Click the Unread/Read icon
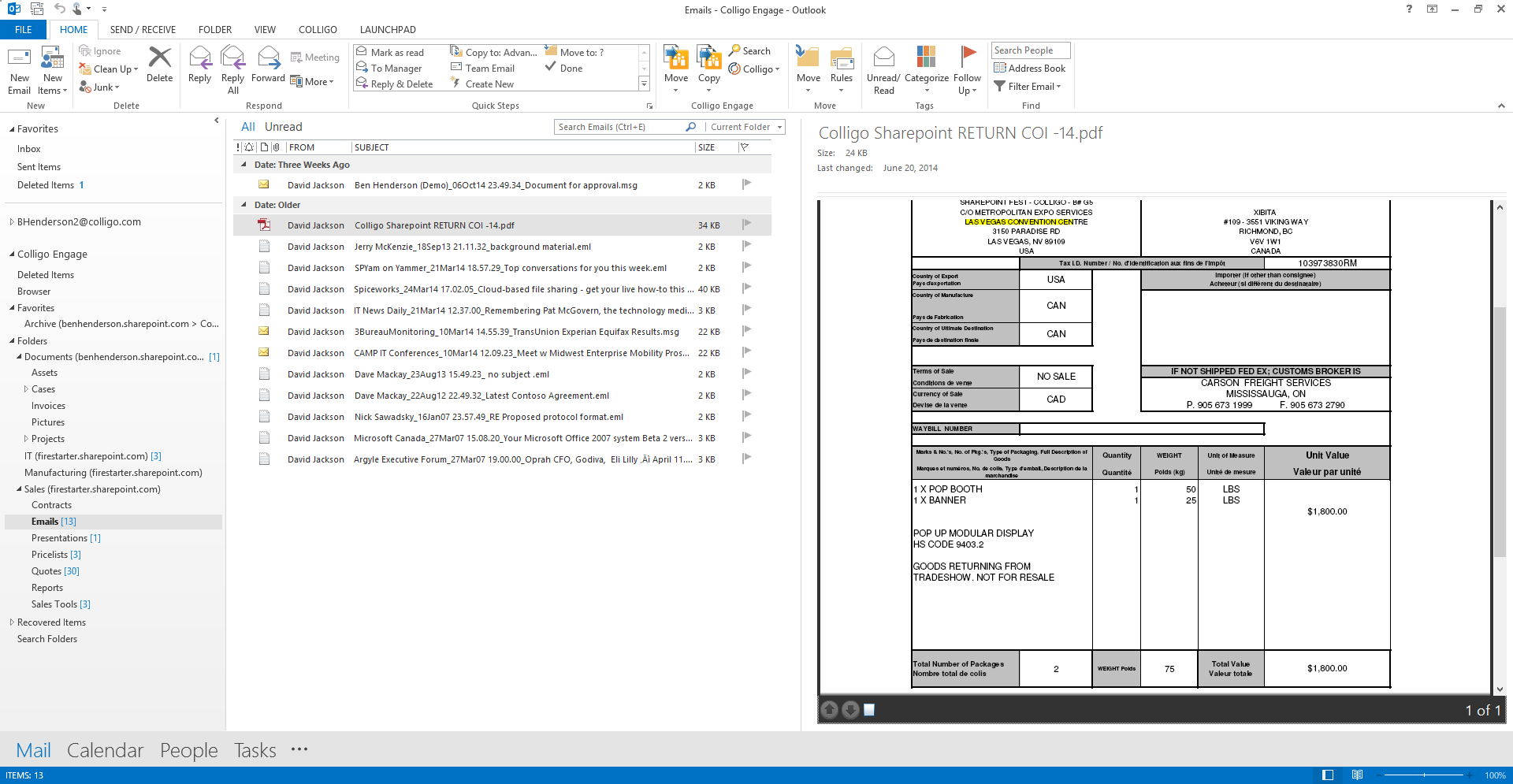 coord(884,58)
